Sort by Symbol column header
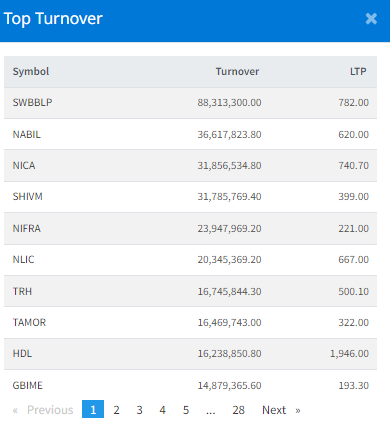Viewport: 390px width, 436px height. point(31,71)
